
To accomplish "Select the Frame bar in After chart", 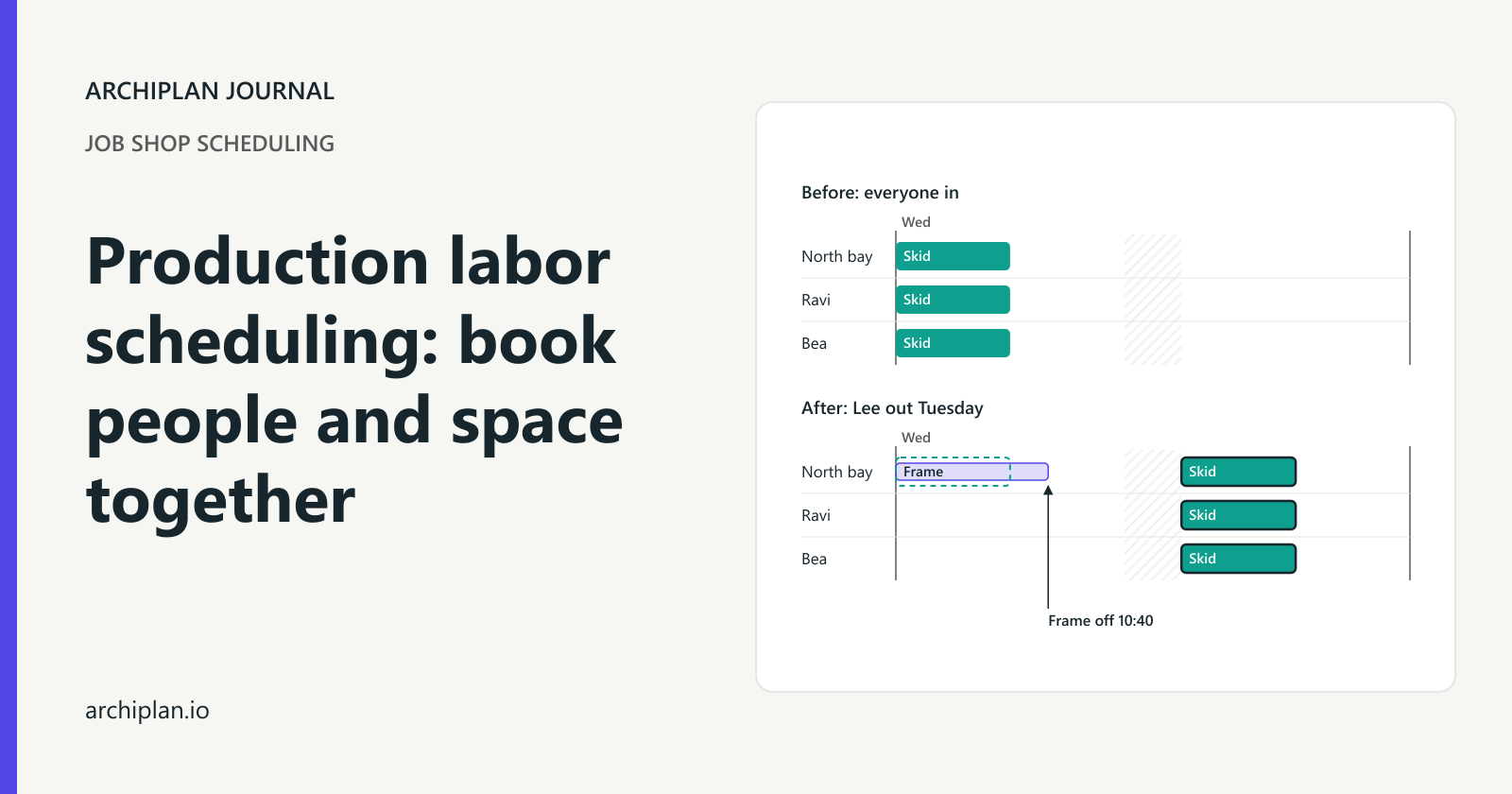I will (x=972, y=472).
